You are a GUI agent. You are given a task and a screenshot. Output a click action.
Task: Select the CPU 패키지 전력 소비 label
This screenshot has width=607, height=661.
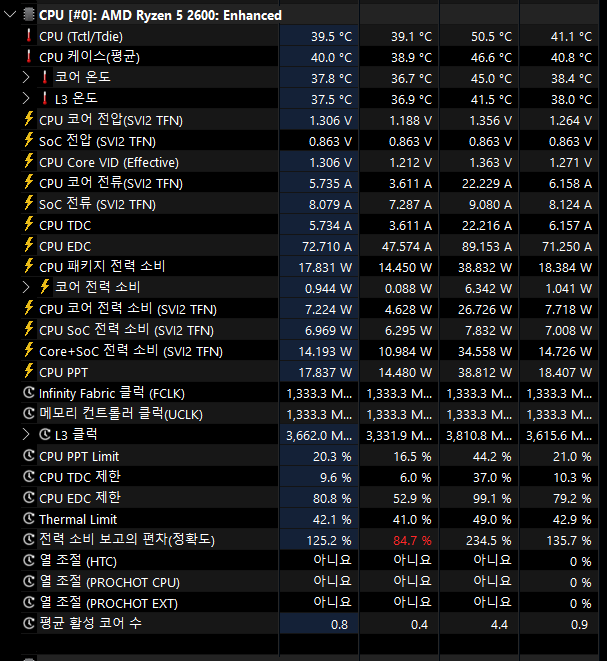coord(102,267)
